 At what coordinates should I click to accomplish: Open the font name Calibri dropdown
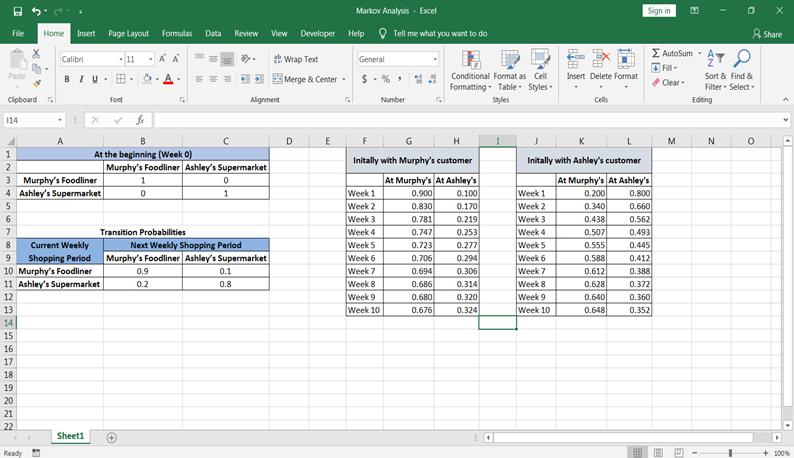pos(121,59)
